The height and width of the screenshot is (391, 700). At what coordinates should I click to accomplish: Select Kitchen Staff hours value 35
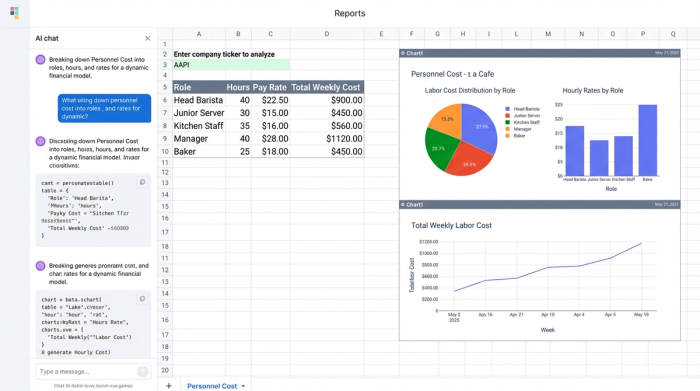click(238, 126)
